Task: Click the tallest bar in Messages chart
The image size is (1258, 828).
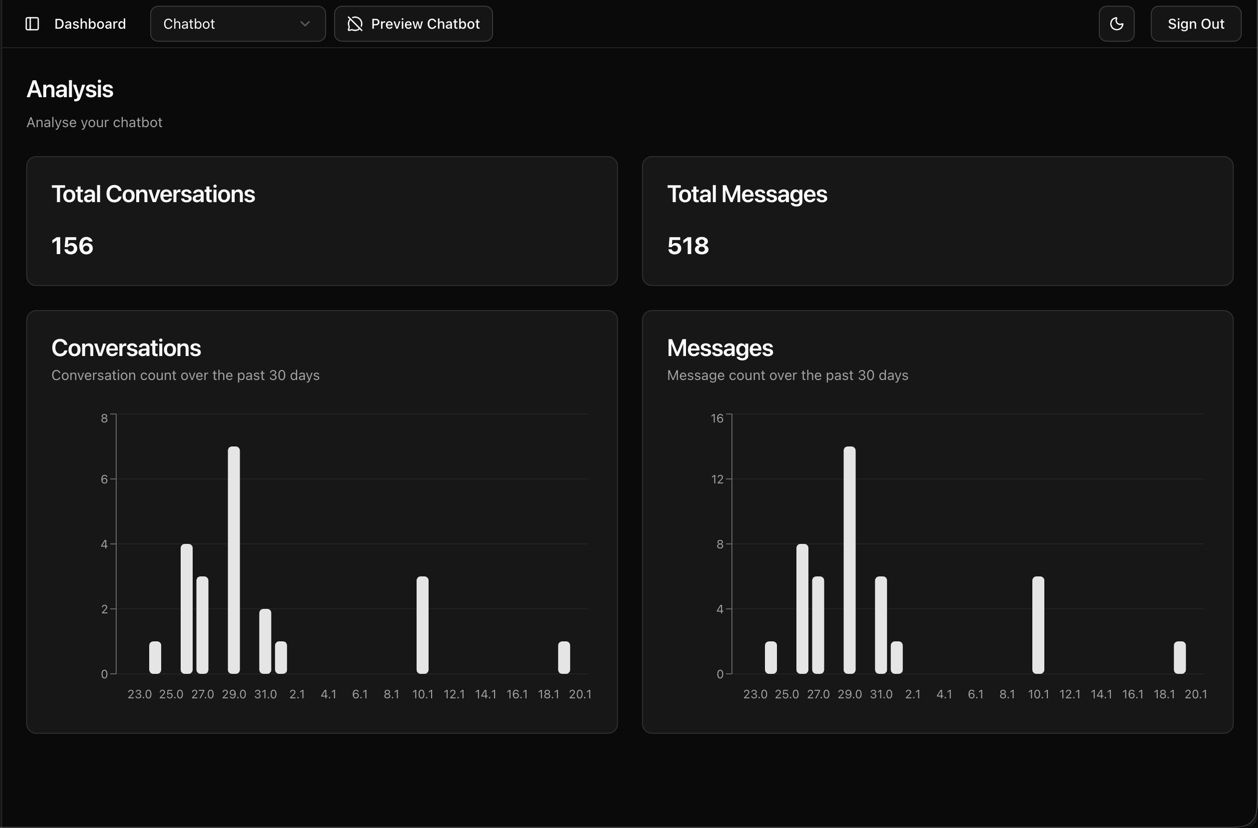Action: pos(850,560)
